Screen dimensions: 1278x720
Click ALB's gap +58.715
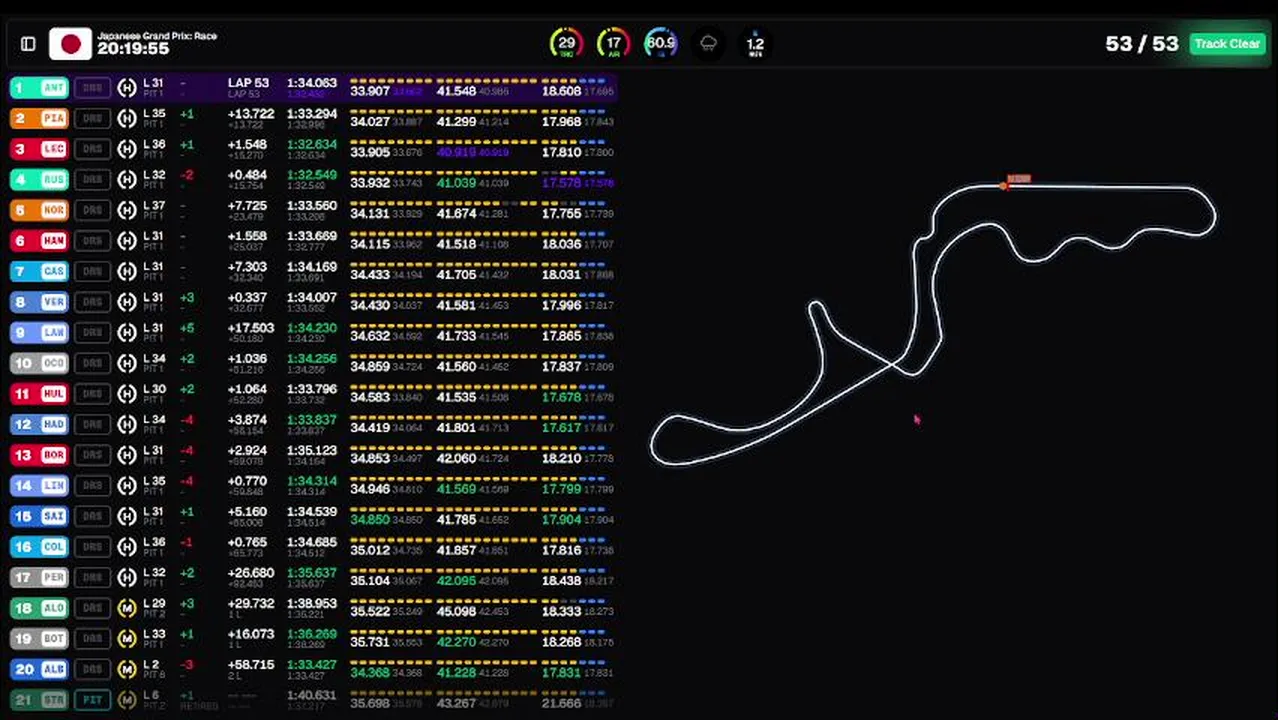[x=251, y=664]
